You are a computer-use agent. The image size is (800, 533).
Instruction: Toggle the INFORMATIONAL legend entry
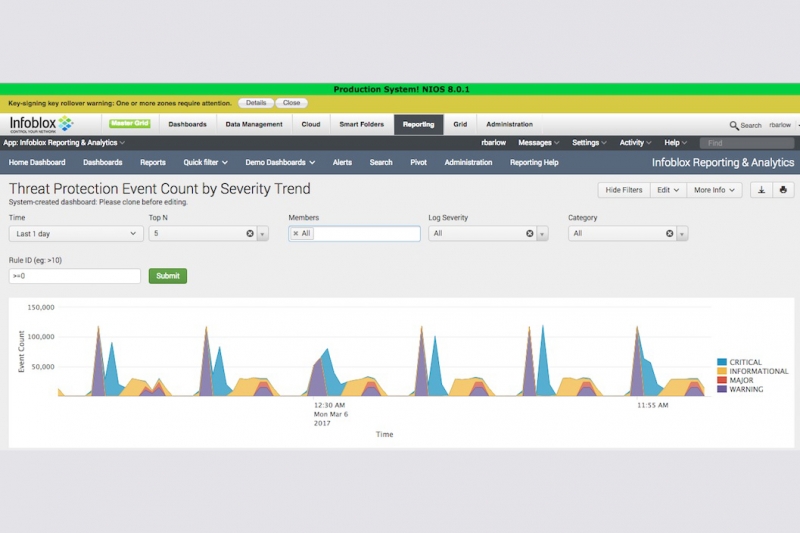click(x=753, y=371)
